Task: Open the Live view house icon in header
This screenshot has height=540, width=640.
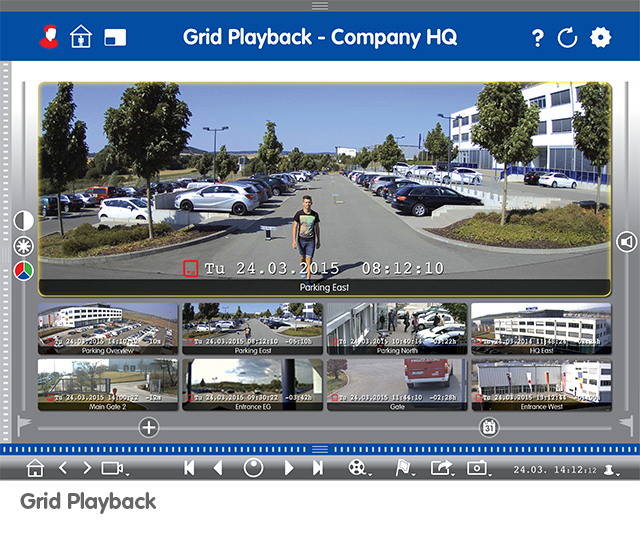Action: (x=81, y=37)
